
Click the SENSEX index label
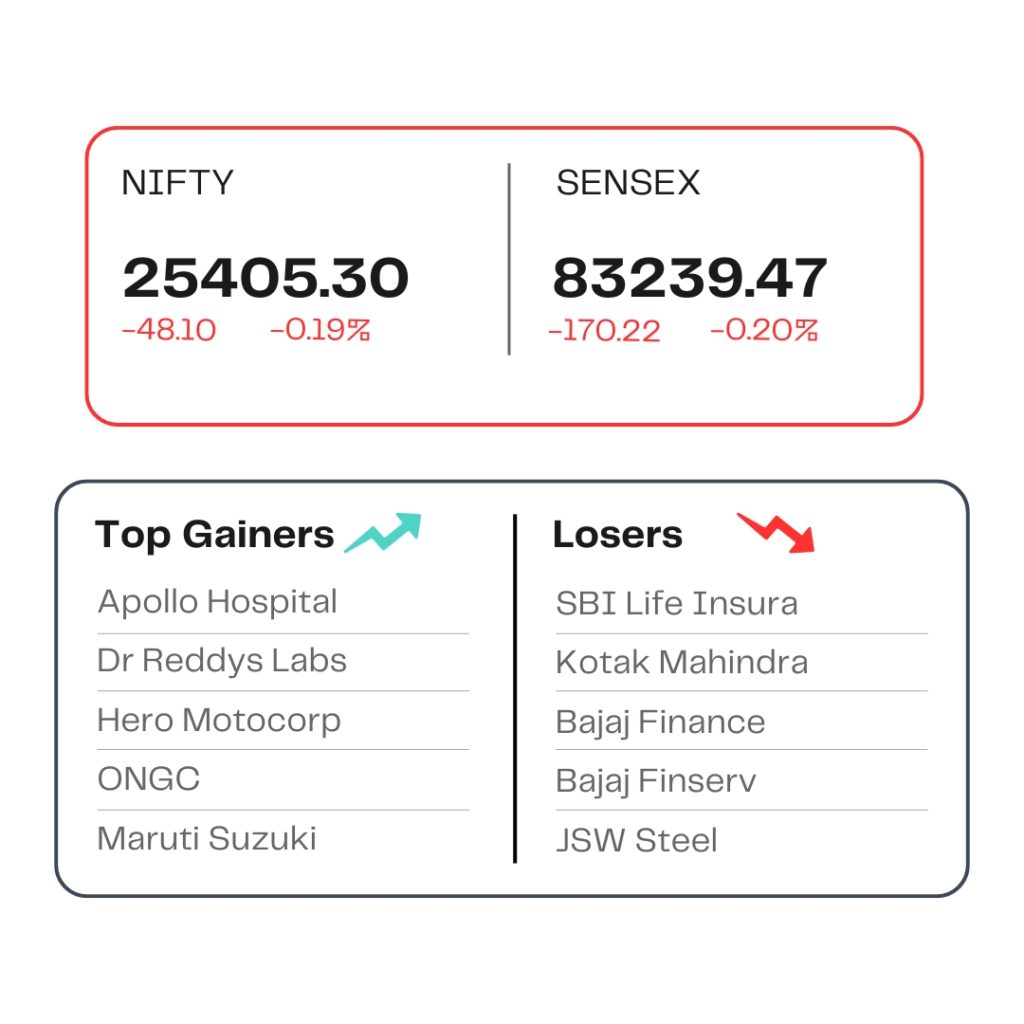(628, 182)
